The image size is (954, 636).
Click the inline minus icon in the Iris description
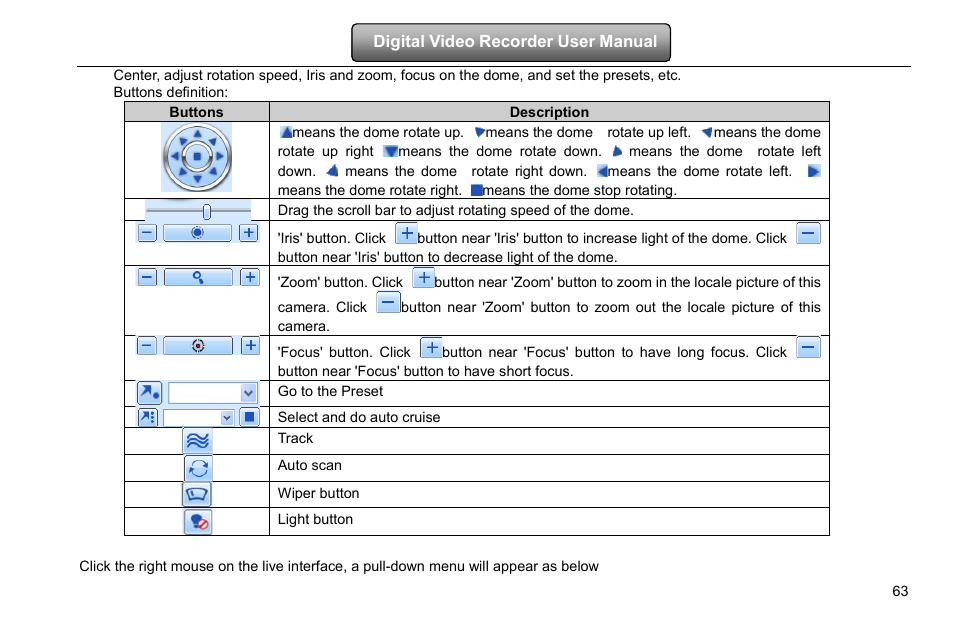click(x=809, y=233)
